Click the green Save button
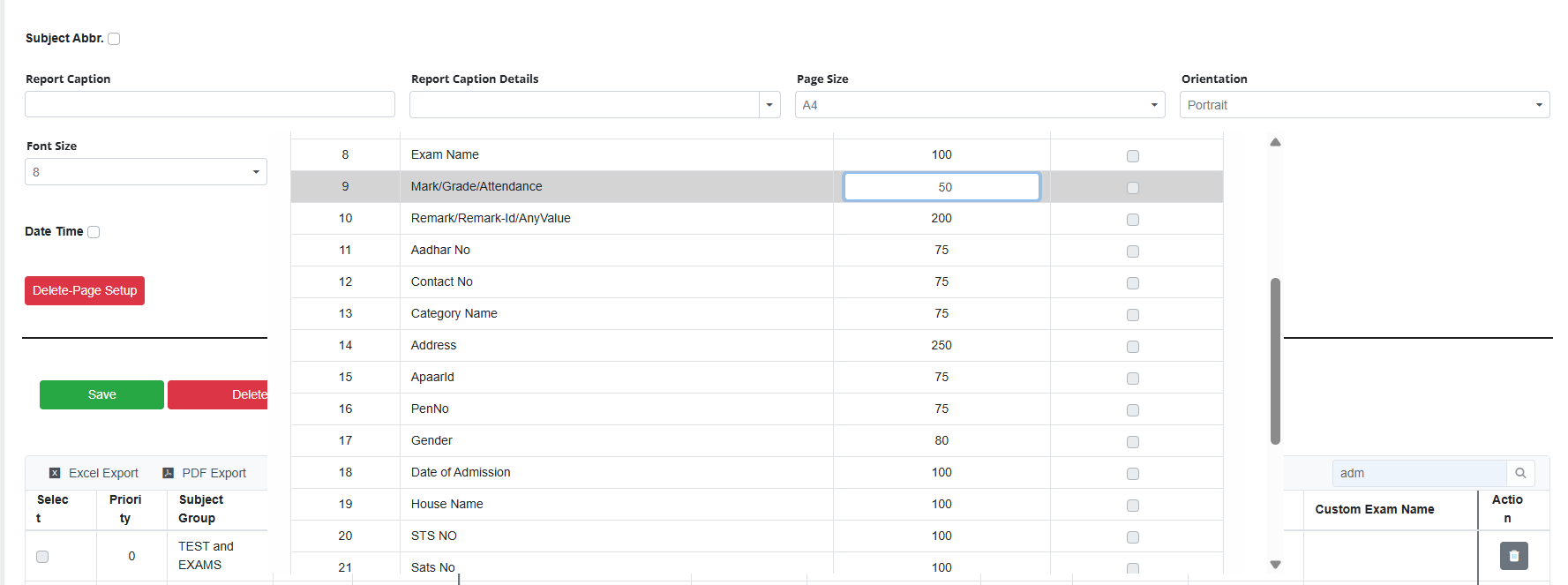The width and height of the screenshot is (1568, 585). [101, 394]
